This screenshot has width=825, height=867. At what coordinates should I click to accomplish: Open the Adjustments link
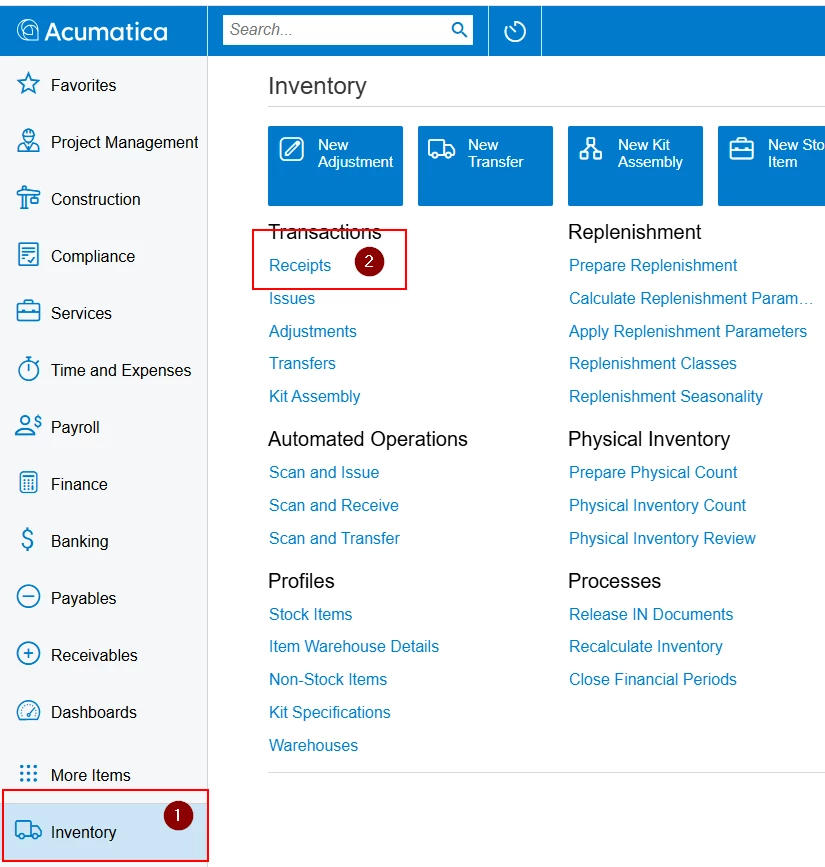[313, 331]
